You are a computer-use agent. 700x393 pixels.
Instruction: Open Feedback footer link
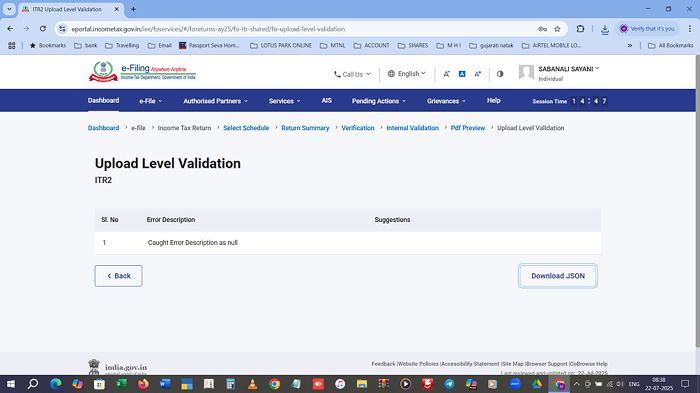(383, 364)
